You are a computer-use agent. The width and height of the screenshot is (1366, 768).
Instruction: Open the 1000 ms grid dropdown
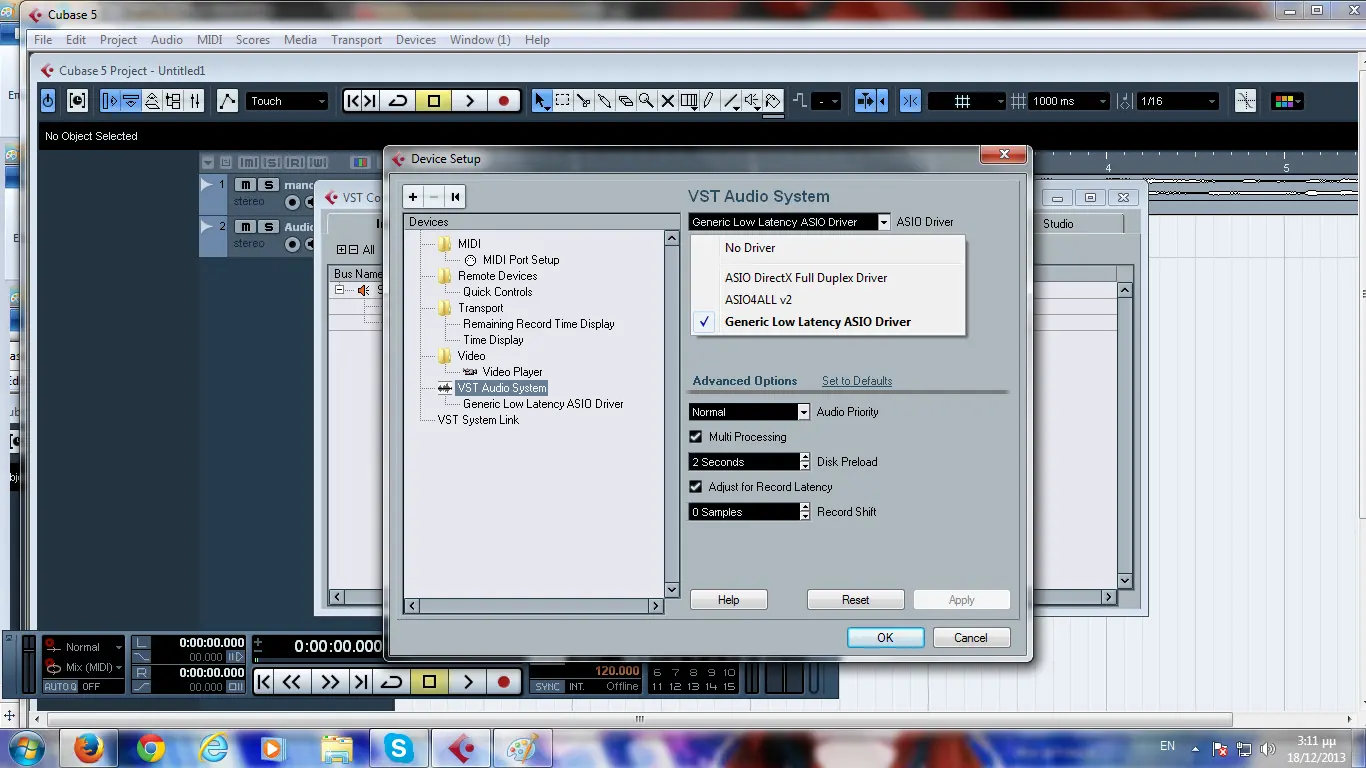1070,101
